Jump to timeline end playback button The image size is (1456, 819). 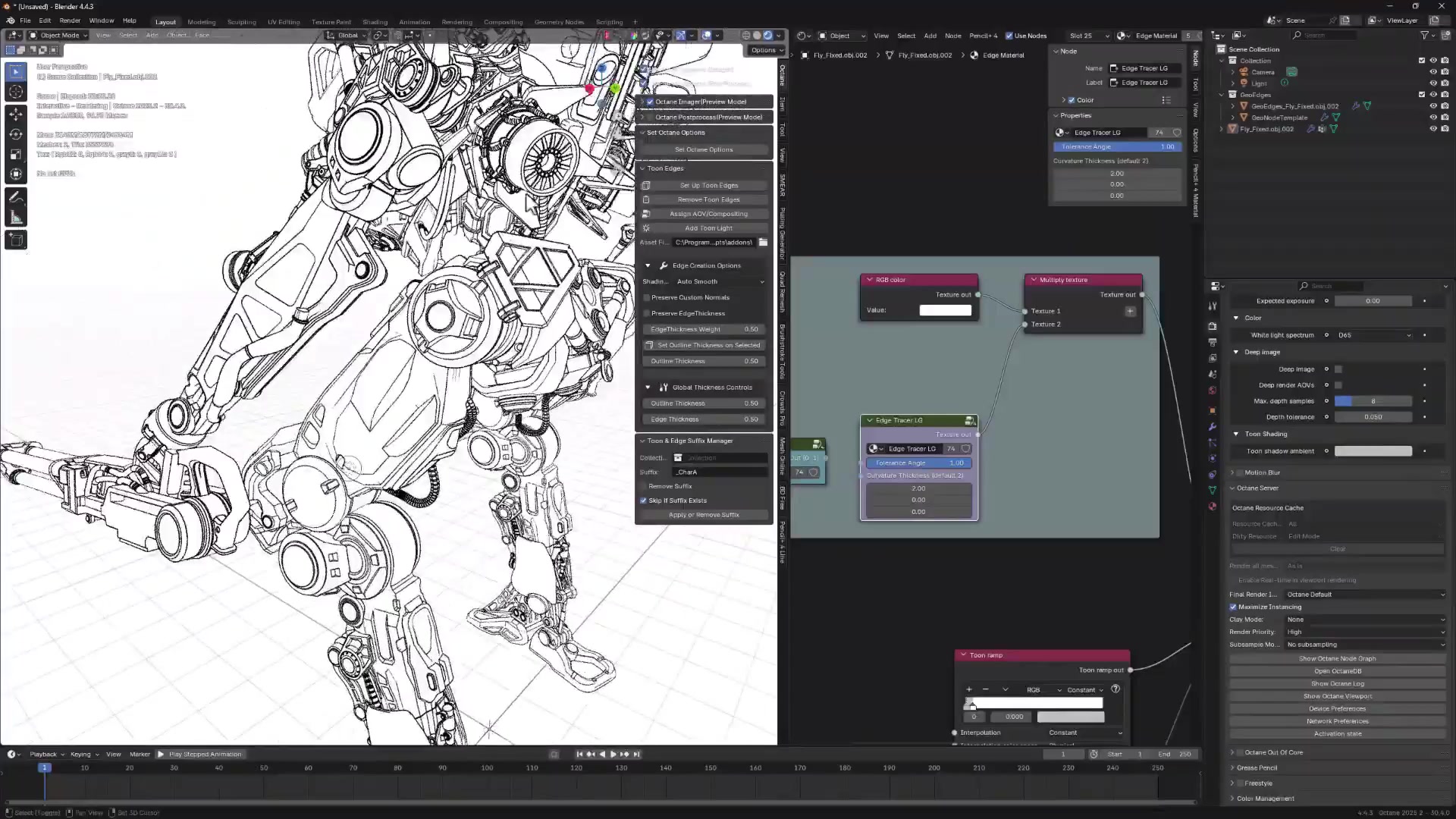[636, 754]
